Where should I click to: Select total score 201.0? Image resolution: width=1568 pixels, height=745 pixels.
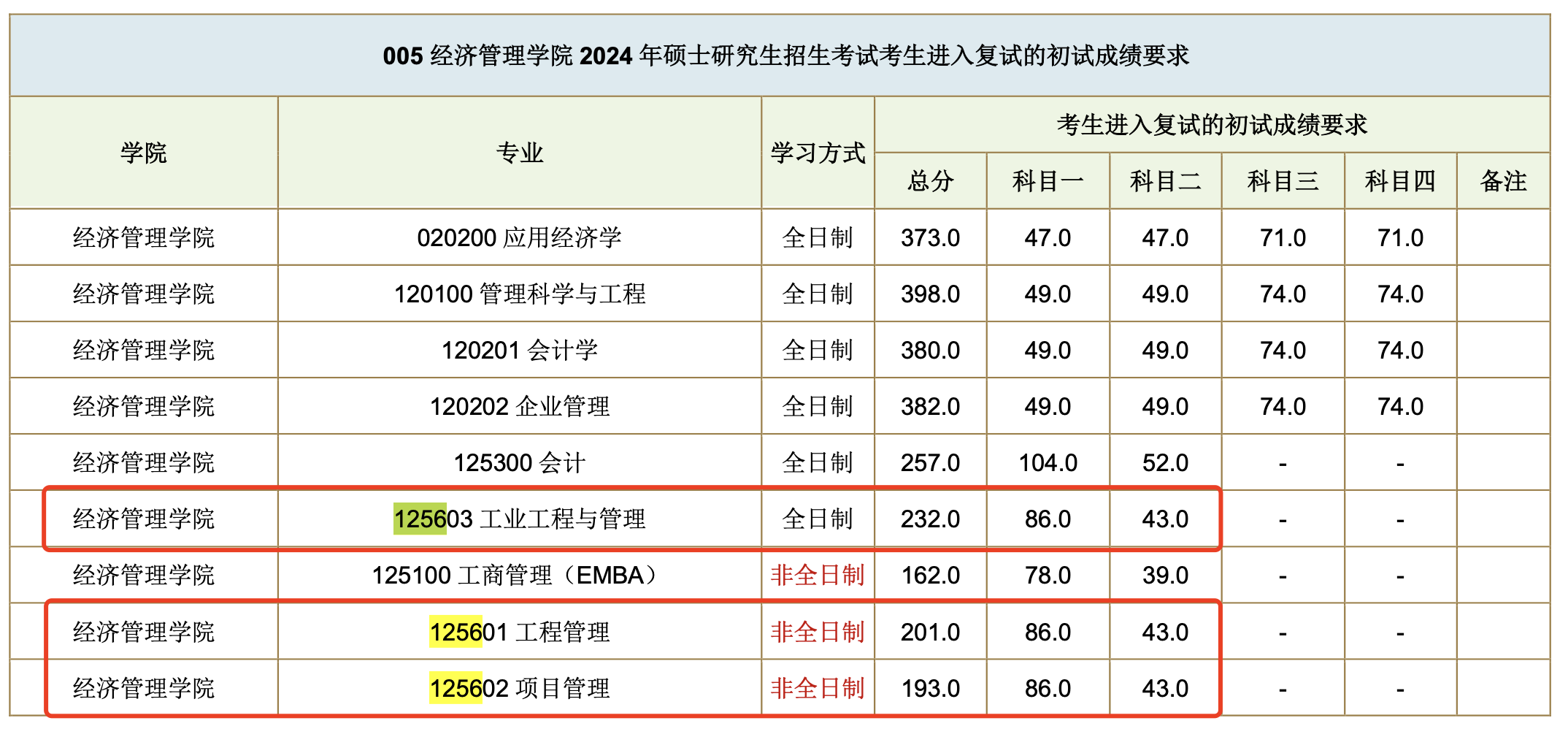(x=931, y=632)
